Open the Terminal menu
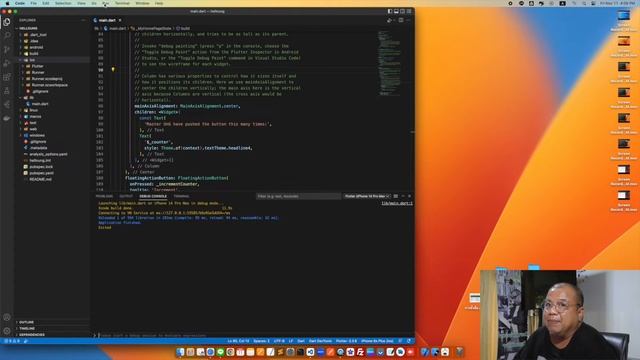This screenshot has width=640, height=360. pyautogui.click(x=122, y=3)
